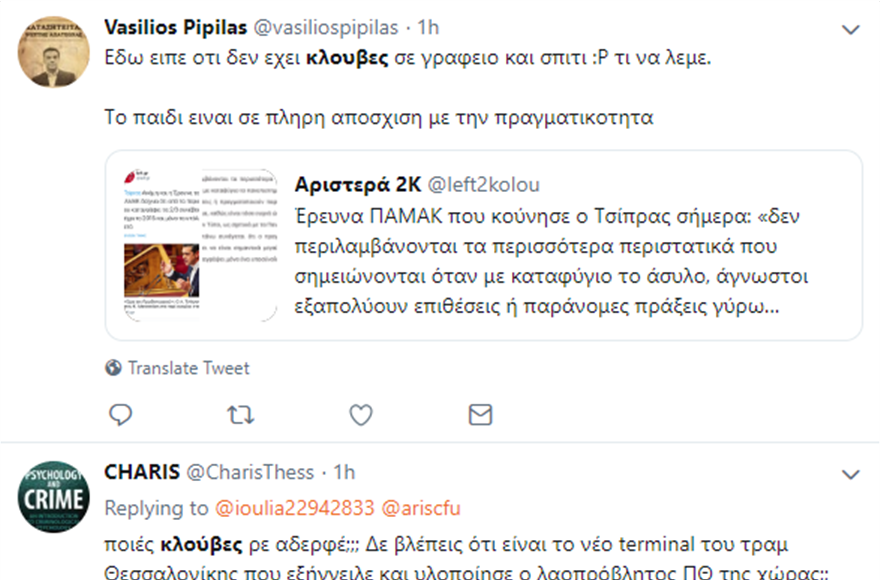Like the Vasilios Pipilas tweet
This screenshot has height=580, width=880.
[360, 414]
